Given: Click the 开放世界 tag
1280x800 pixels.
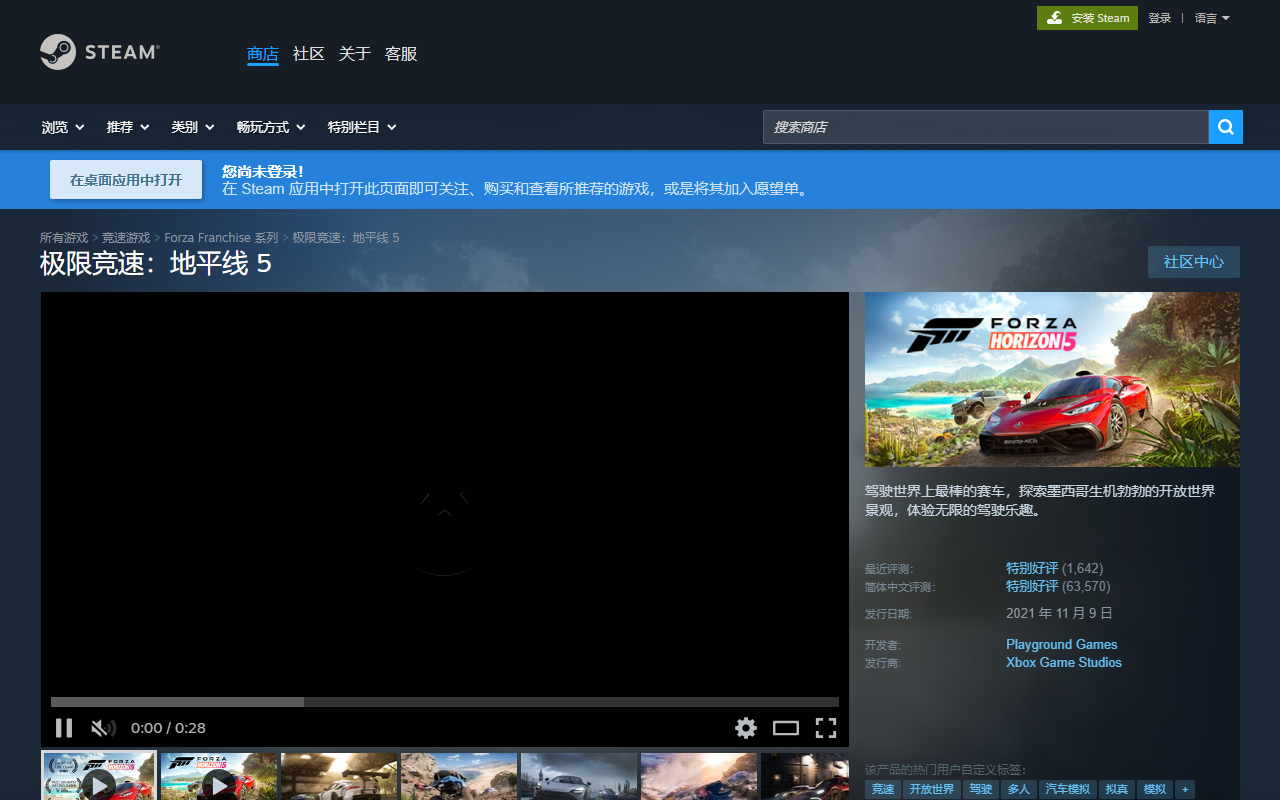Looking at the screenshot, I should tap(932, 790).
